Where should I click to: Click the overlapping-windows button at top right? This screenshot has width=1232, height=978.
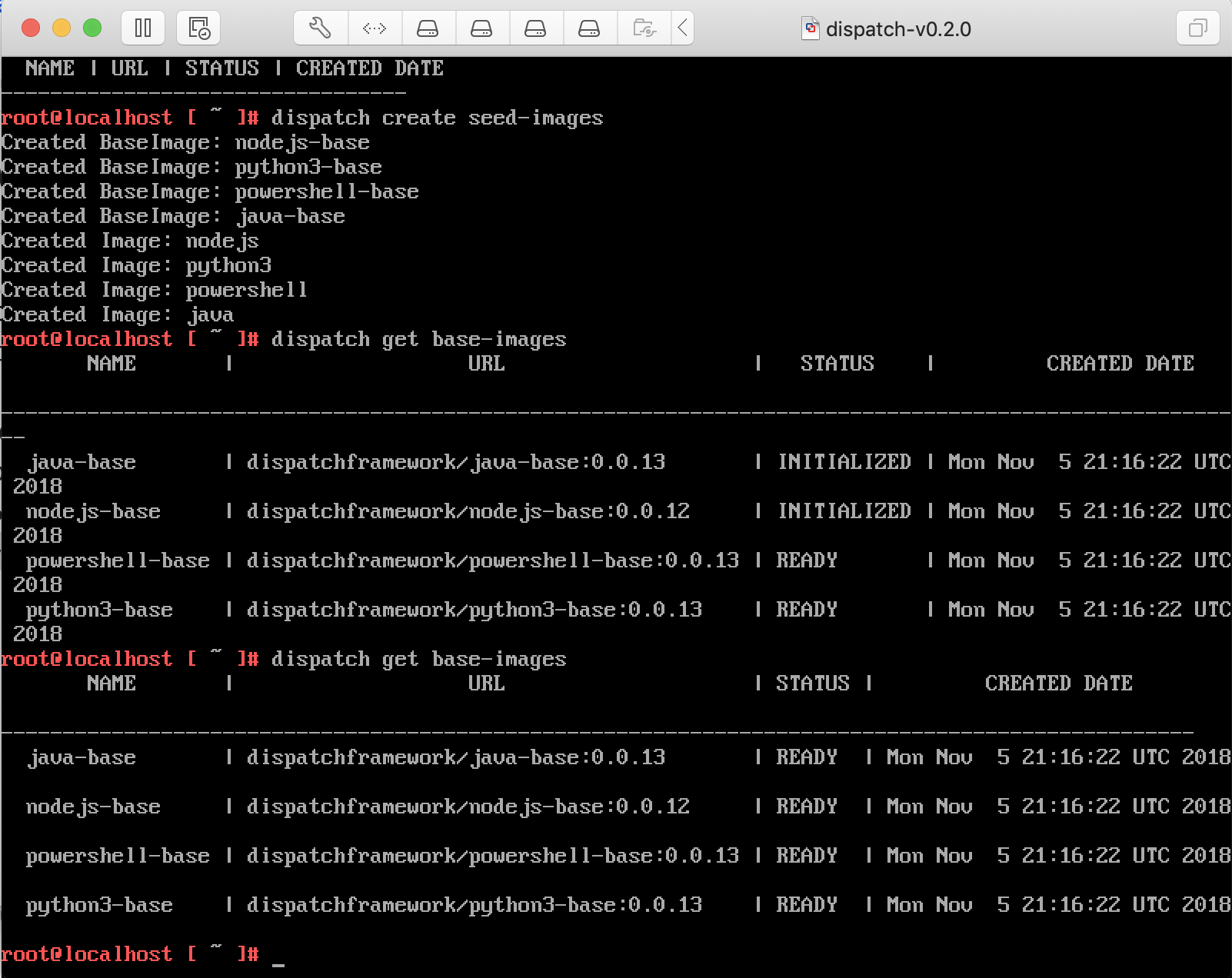pyautogui.click(x=1197, y=28)
